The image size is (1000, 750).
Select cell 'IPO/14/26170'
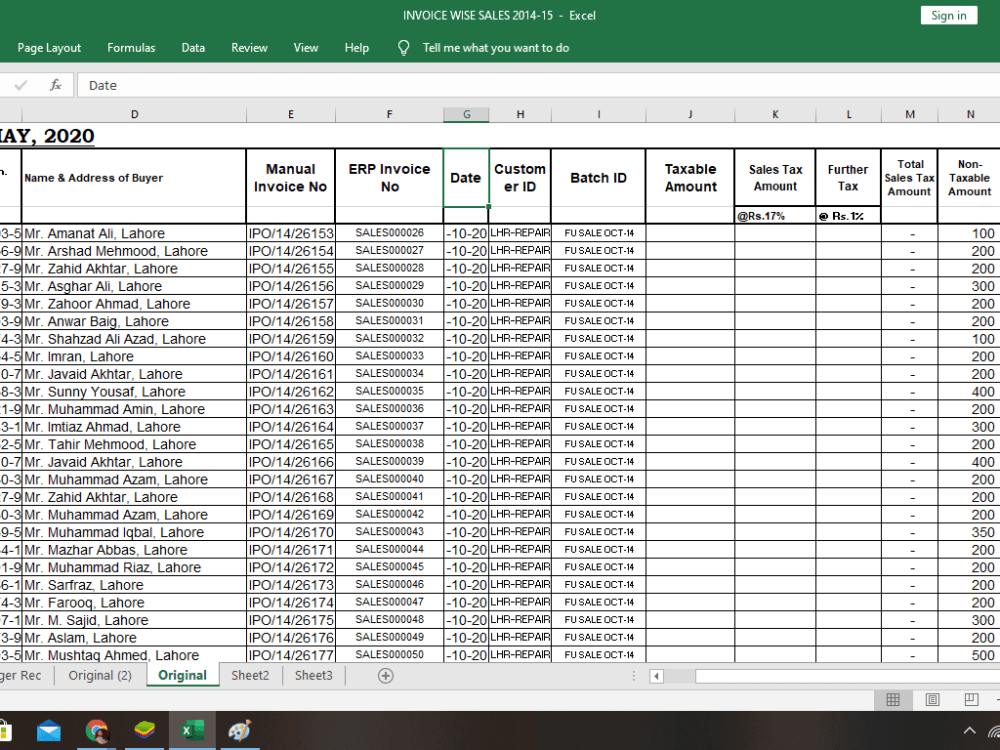291,532
